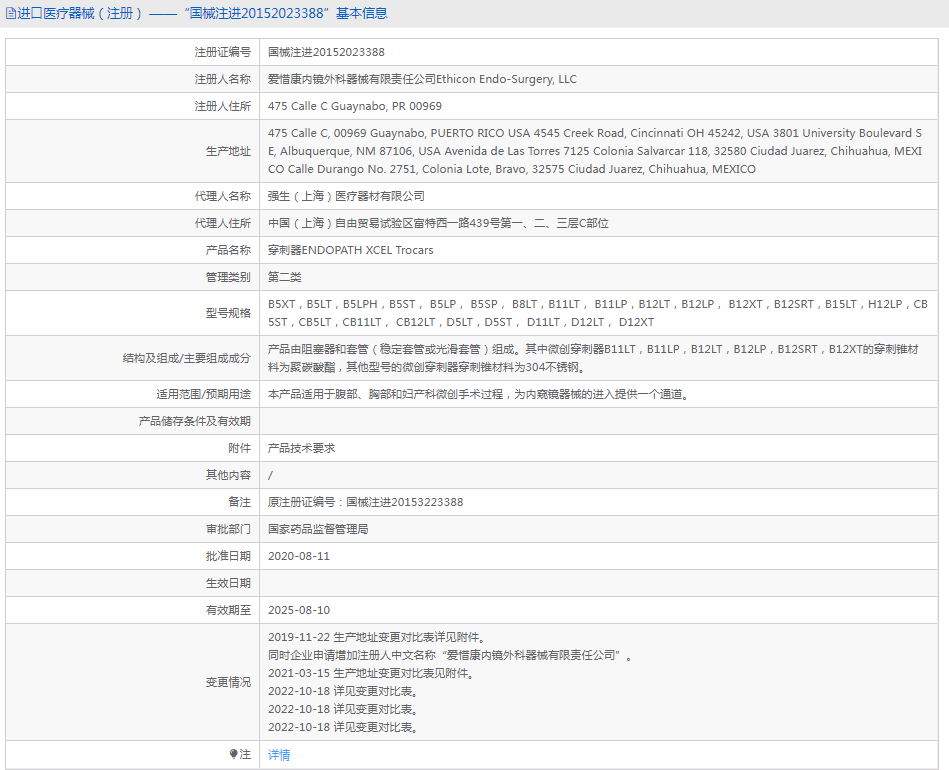Click the approval date 2020-08-11
The image size is (949, 770).
click(x=299, y=556)
